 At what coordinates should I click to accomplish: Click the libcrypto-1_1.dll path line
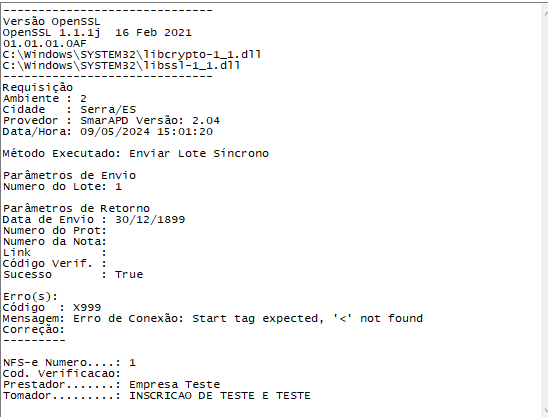132,55
